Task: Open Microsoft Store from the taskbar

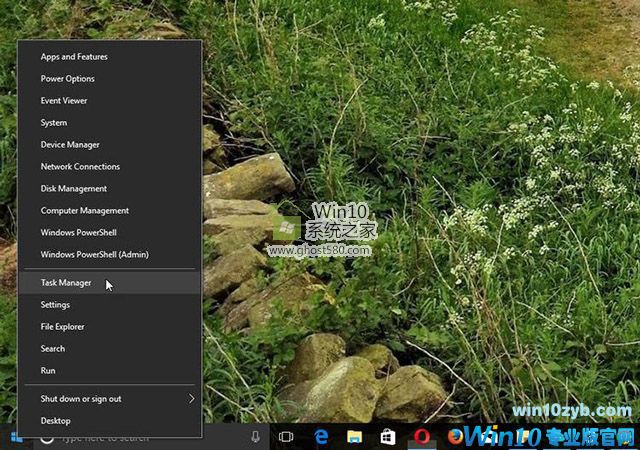Action: pyautogui.click(x=387, y=437)
